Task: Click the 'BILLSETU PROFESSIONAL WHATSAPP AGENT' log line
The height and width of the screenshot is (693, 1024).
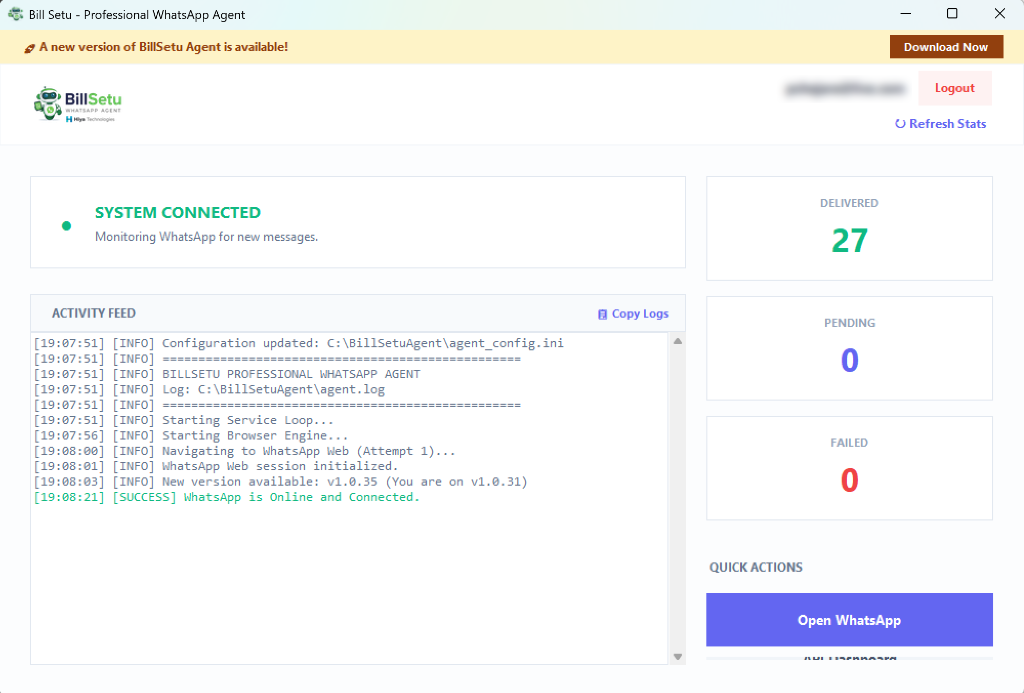Action: click(x=227, y=374)
